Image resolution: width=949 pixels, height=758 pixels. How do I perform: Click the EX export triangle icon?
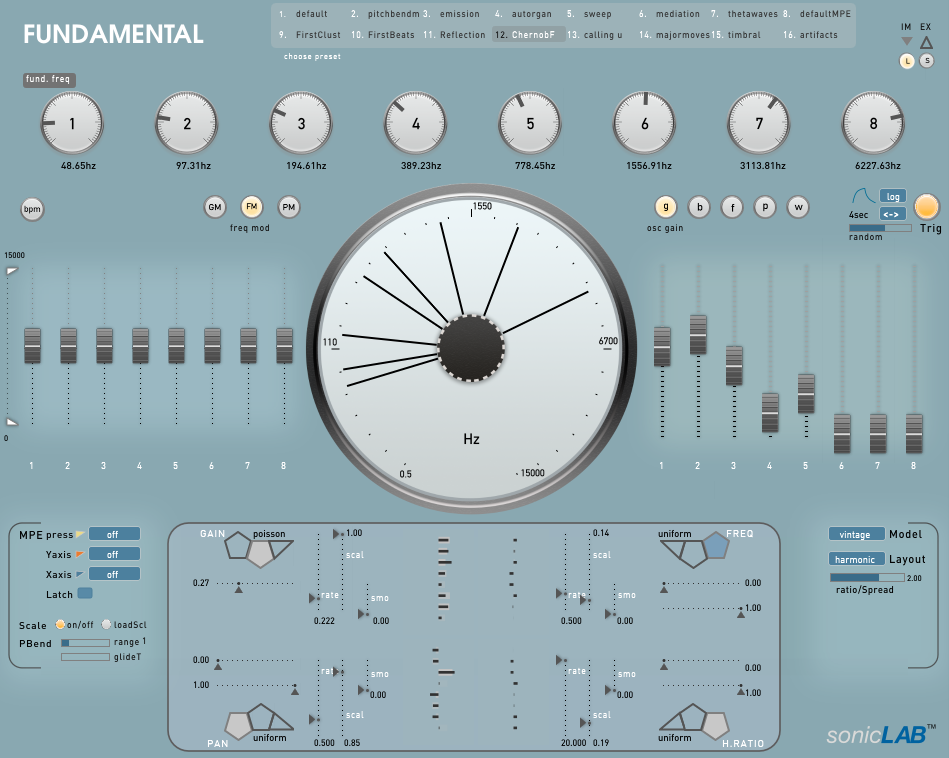926,42
